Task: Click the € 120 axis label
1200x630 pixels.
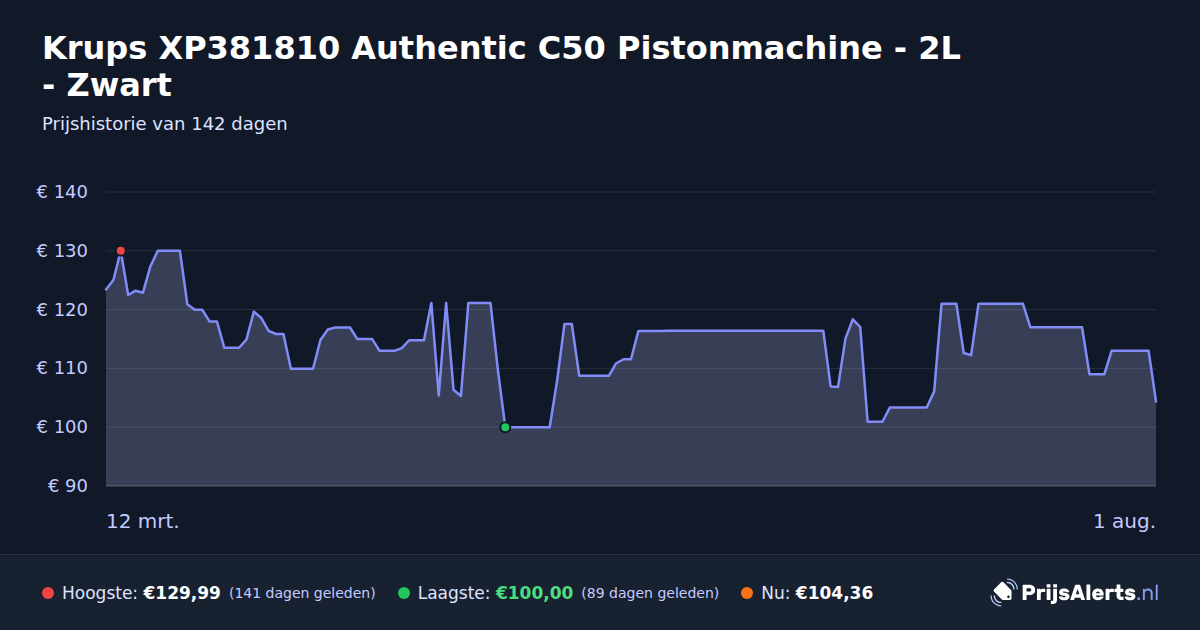Action: tap(62, 310)
